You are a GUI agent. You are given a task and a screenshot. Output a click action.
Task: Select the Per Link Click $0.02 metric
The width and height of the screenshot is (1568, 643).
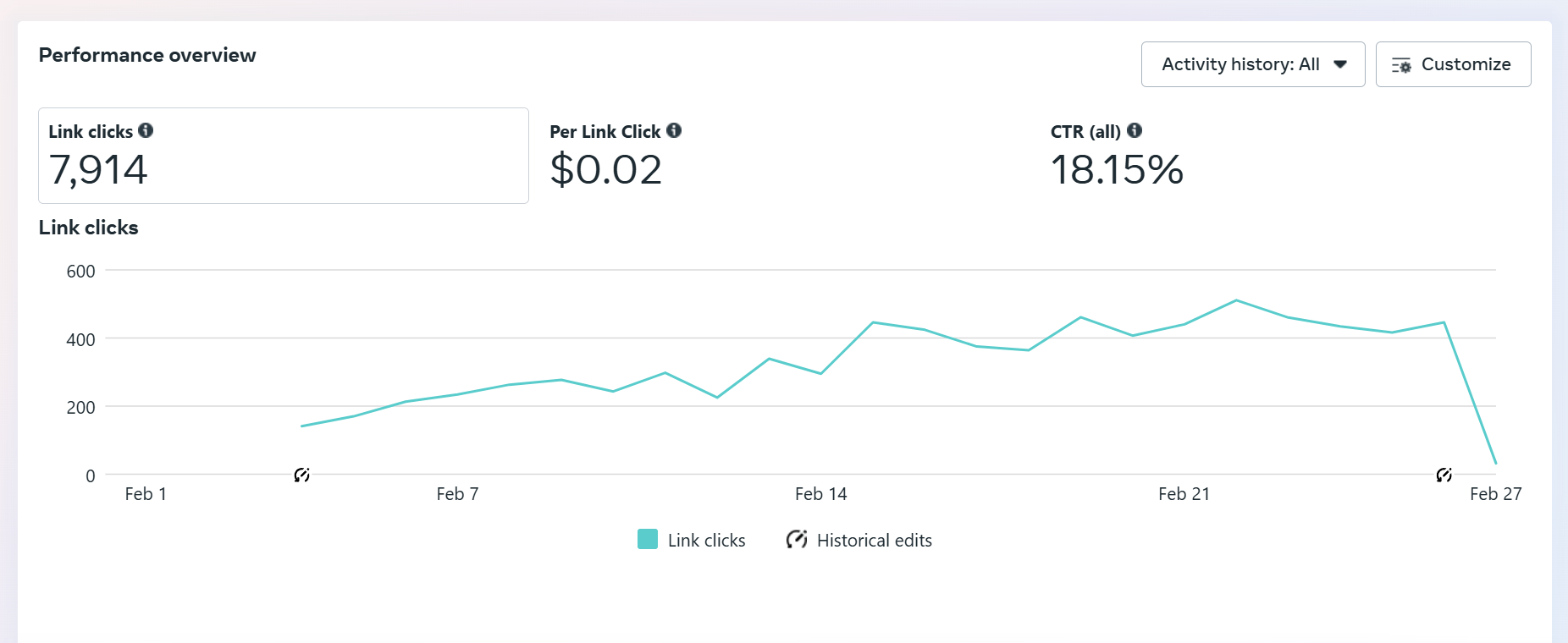(x=606, y=156)
